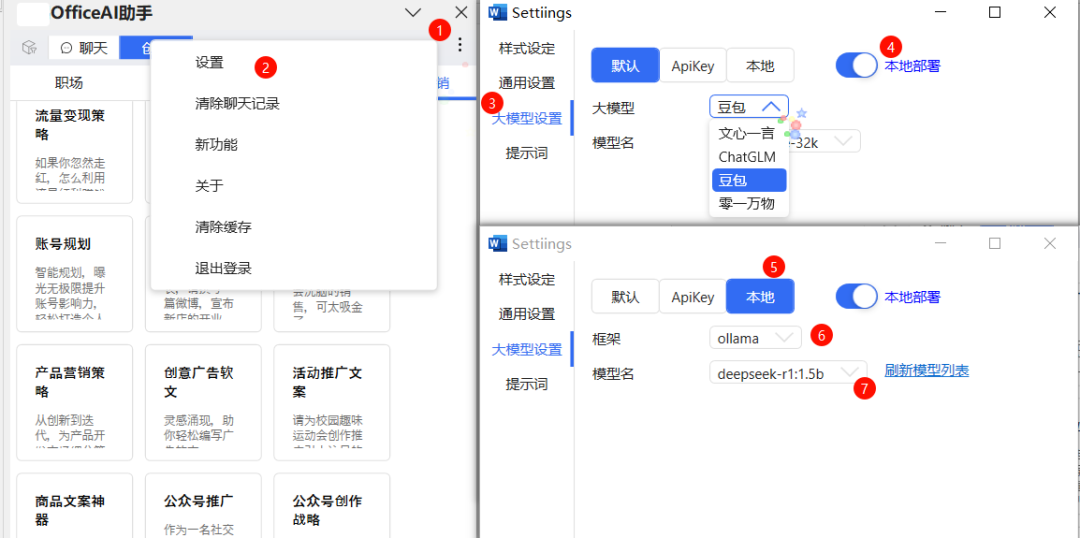Pick 零一万物 from the model list
The image size is (1080, 538).
[747, 203]
